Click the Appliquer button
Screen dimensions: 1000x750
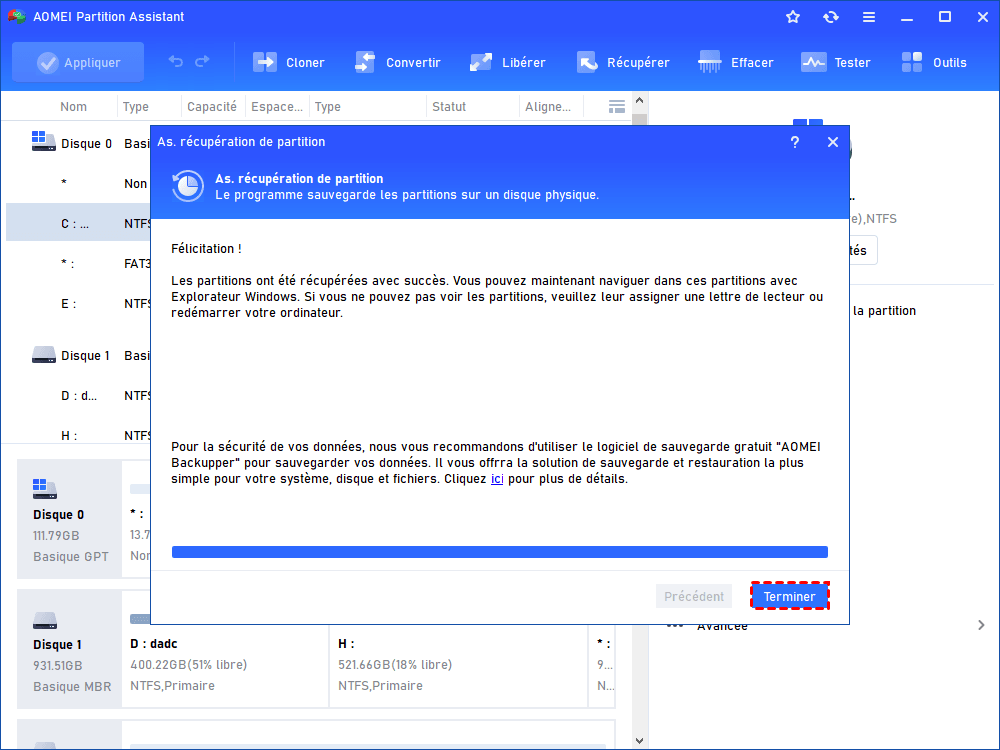coord(78,62)
